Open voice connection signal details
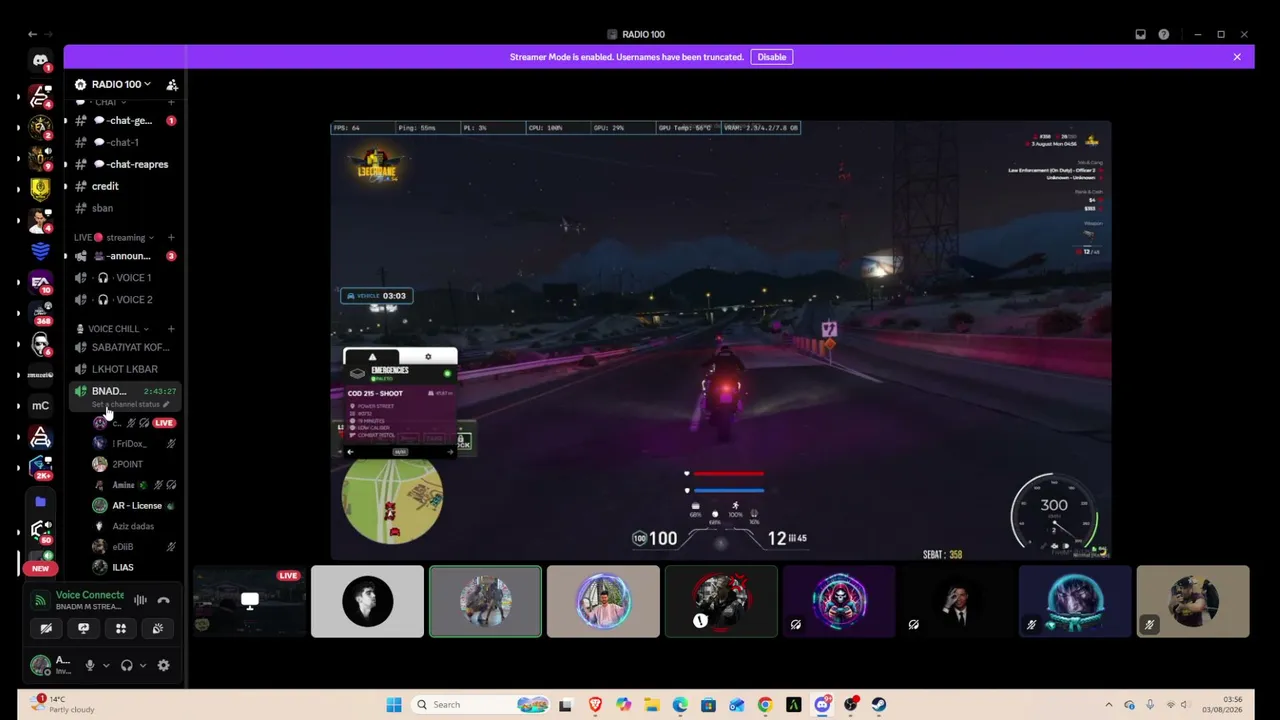 [x=40, y=600]
